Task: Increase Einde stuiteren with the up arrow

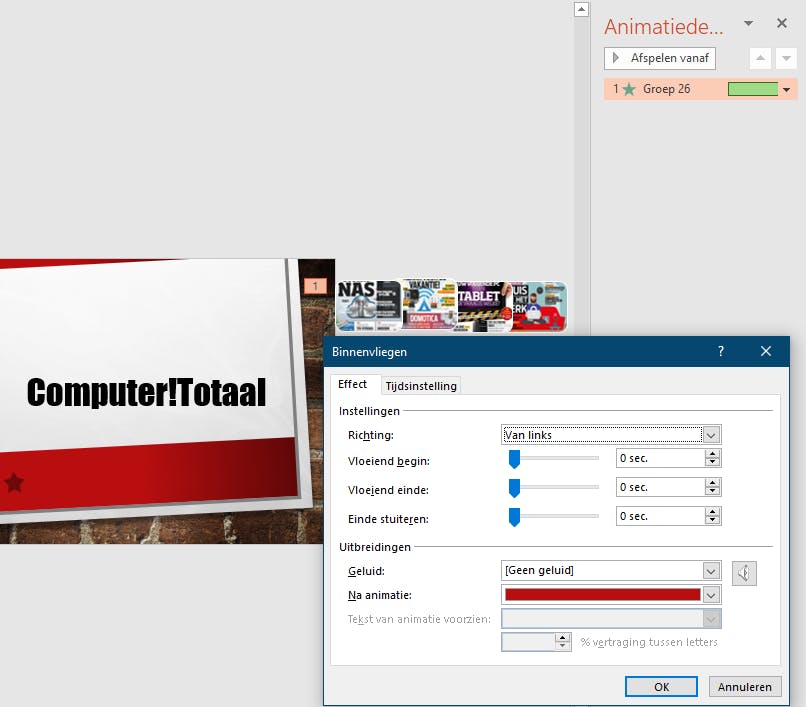Action: [x=712, y=511]
